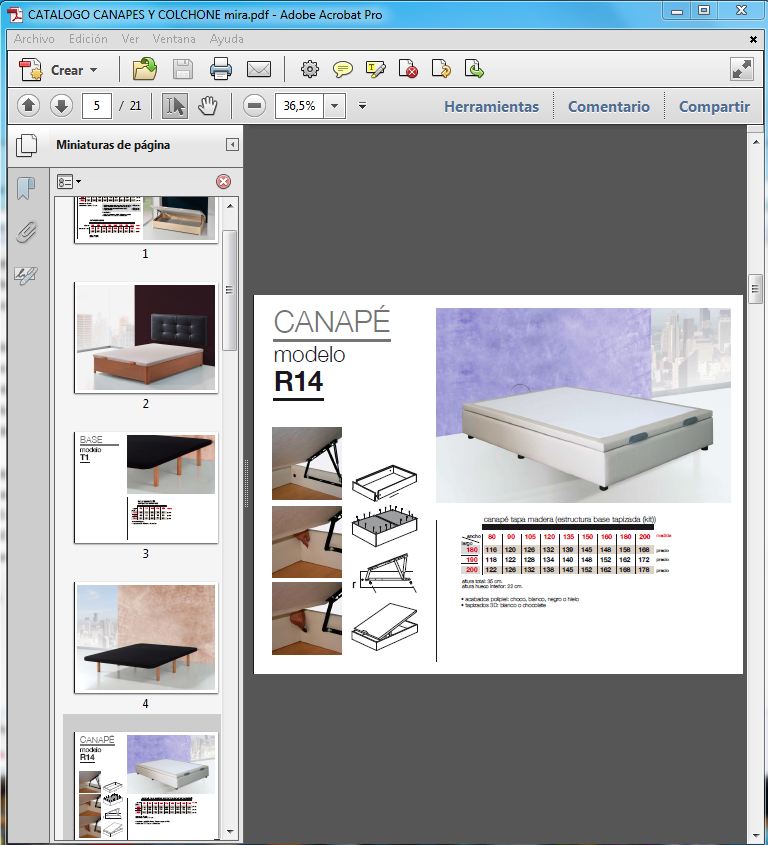Viewport: 768px width, 845px height.
Task: Select page 3 thumbnail BASE modelo T1
Action: 146,487
